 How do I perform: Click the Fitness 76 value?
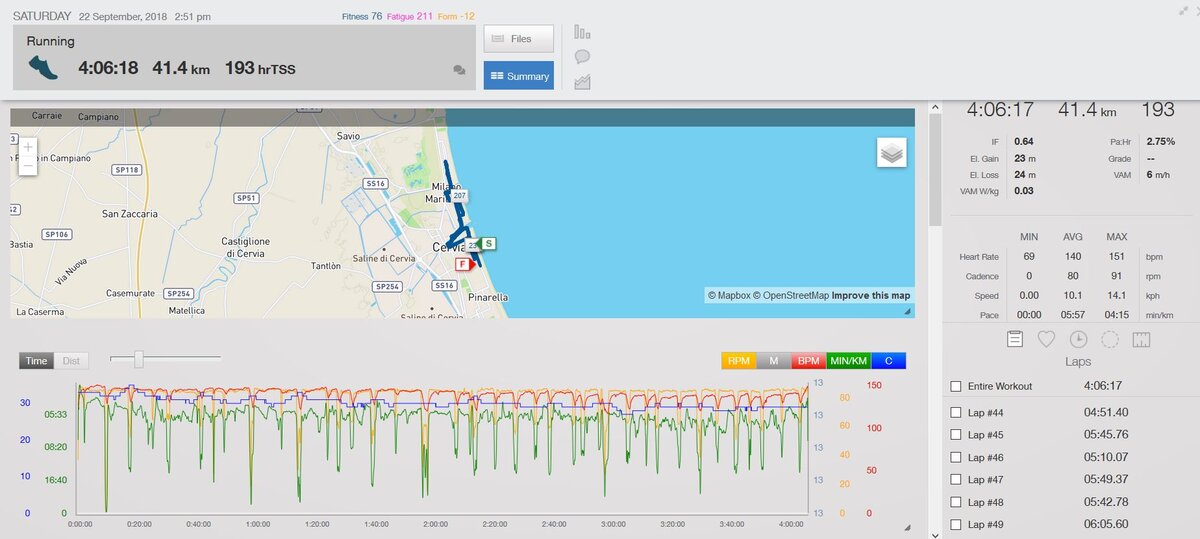362,16
